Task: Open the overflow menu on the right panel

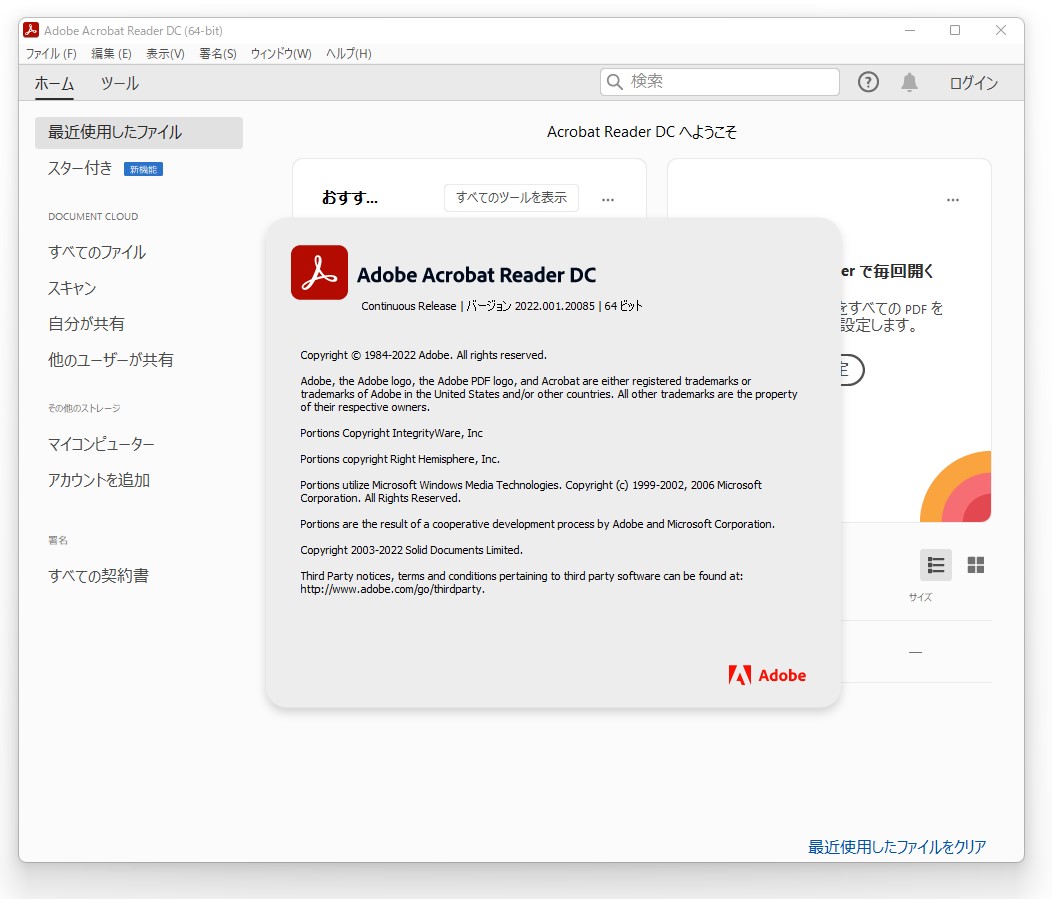Action: click(x=953, y=200)
